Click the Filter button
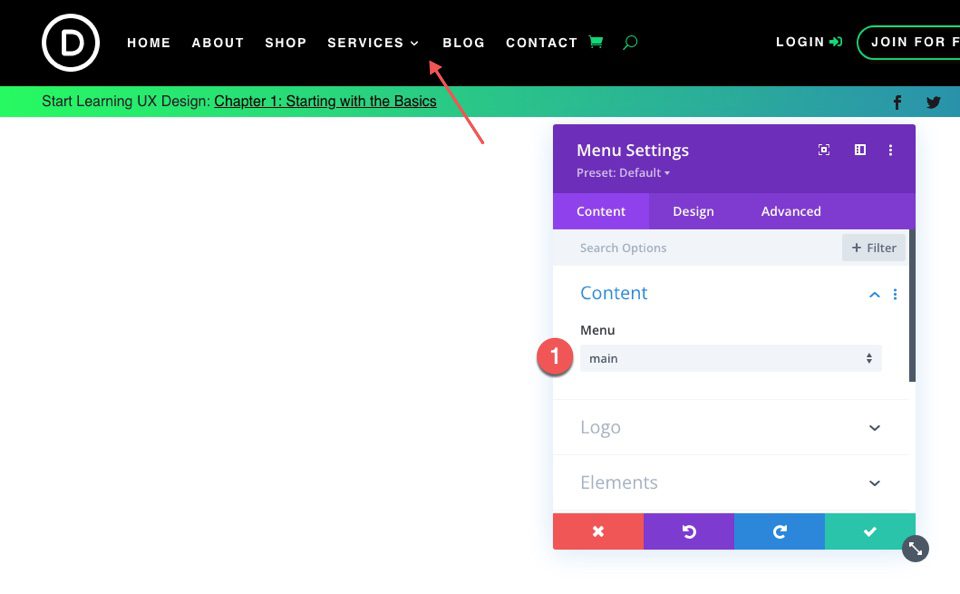Image resolution: width=960 pixels, height=594 pixels. pyautogui.click(x=873, y=247)
